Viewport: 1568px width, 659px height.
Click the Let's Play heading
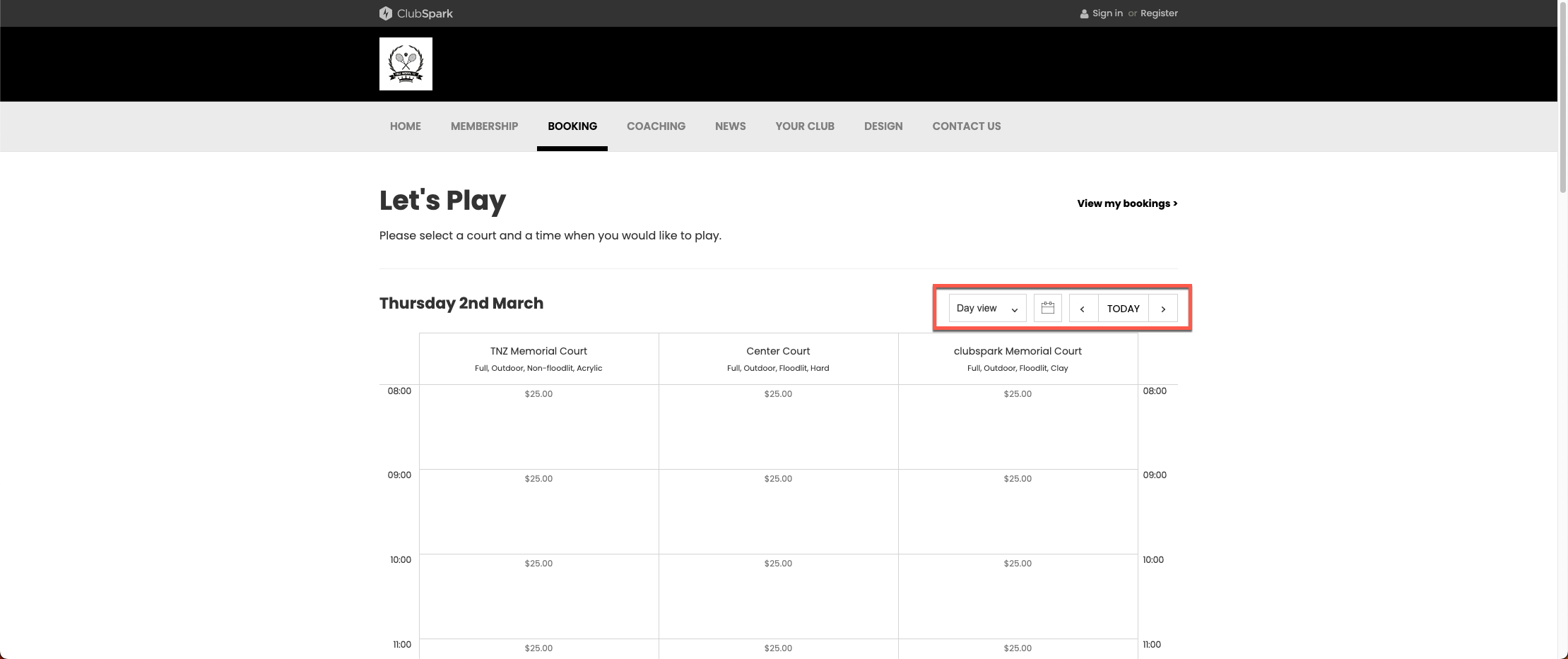442,201
